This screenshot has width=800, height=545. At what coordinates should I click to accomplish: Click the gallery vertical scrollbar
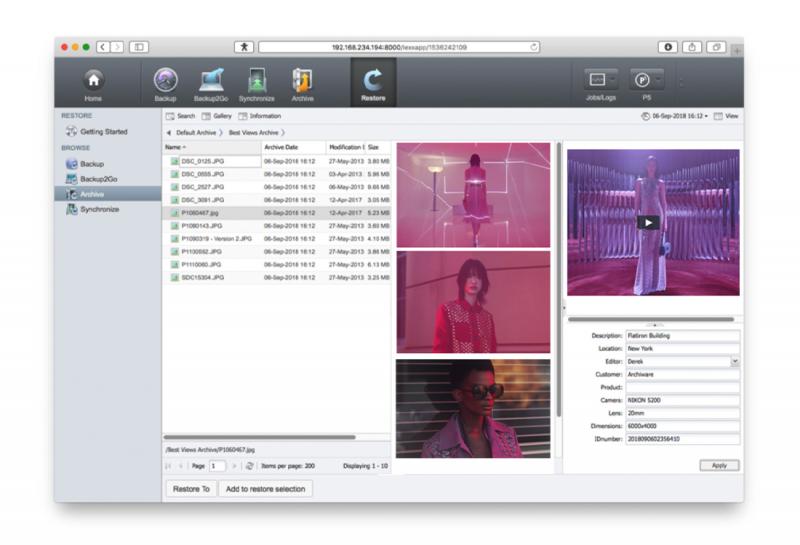click(559, 280)
